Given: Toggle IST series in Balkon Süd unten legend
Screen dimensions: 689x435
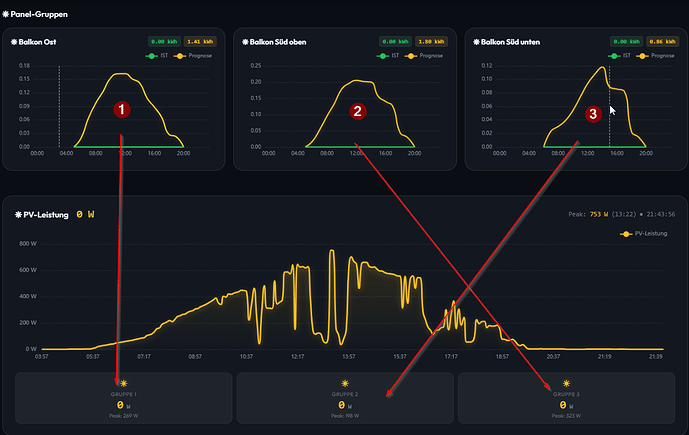Looking at the screenshot, I should click(620, 56).
